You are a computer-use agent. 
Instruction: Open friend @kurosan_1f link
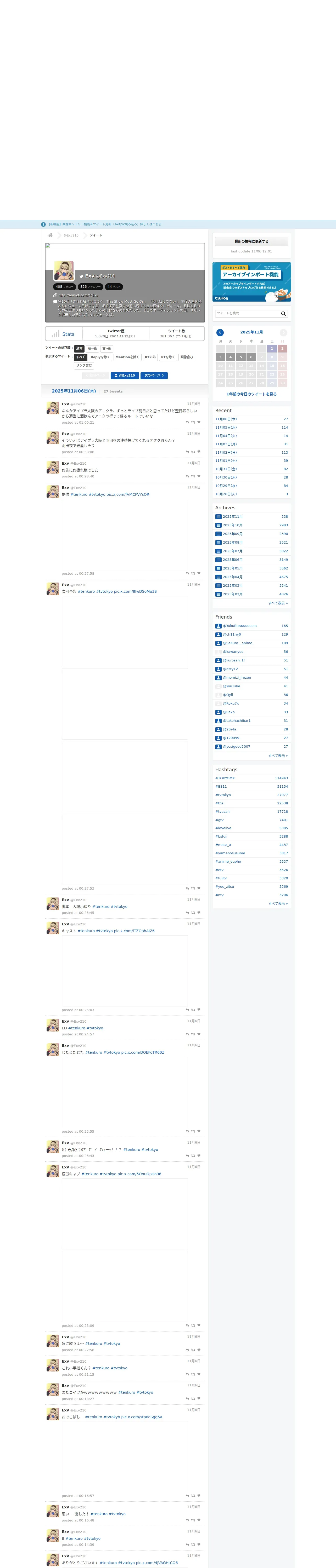[234, 660]
